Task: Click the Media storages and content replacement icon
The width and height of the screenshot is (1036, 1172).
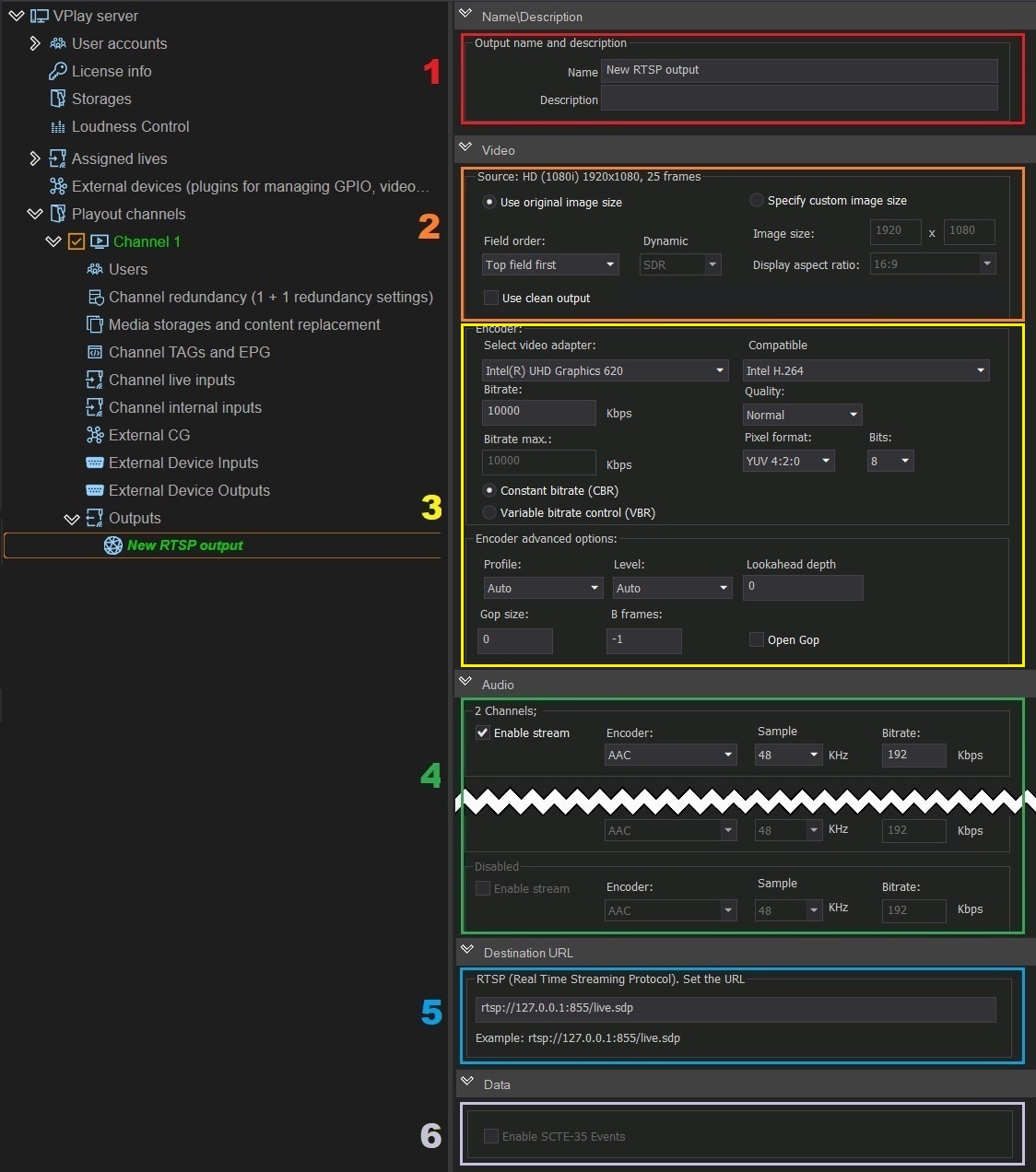Action: coord(95,324)
